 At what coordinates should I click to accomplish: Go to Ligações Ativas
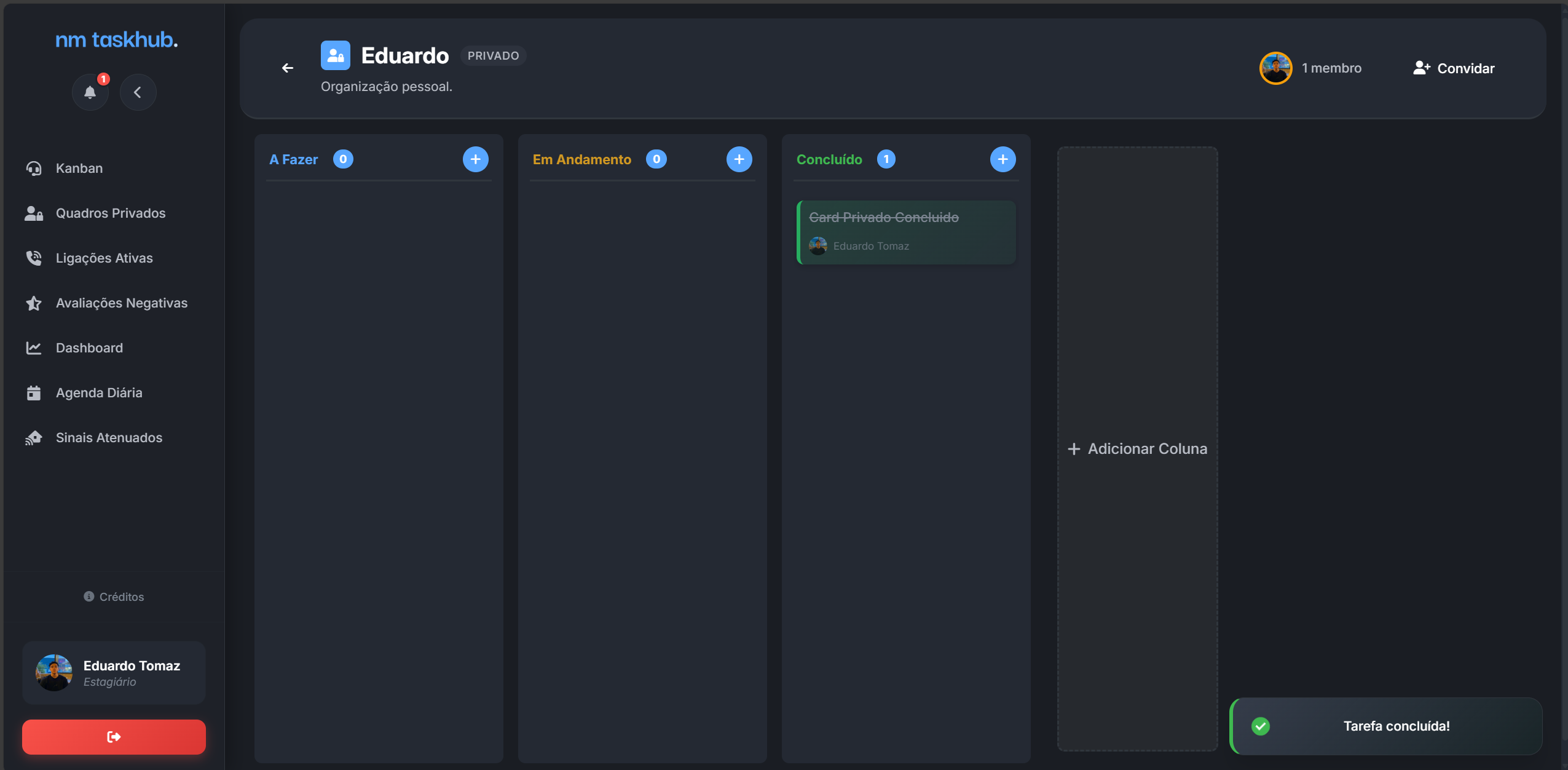click(x=104, y=258)
